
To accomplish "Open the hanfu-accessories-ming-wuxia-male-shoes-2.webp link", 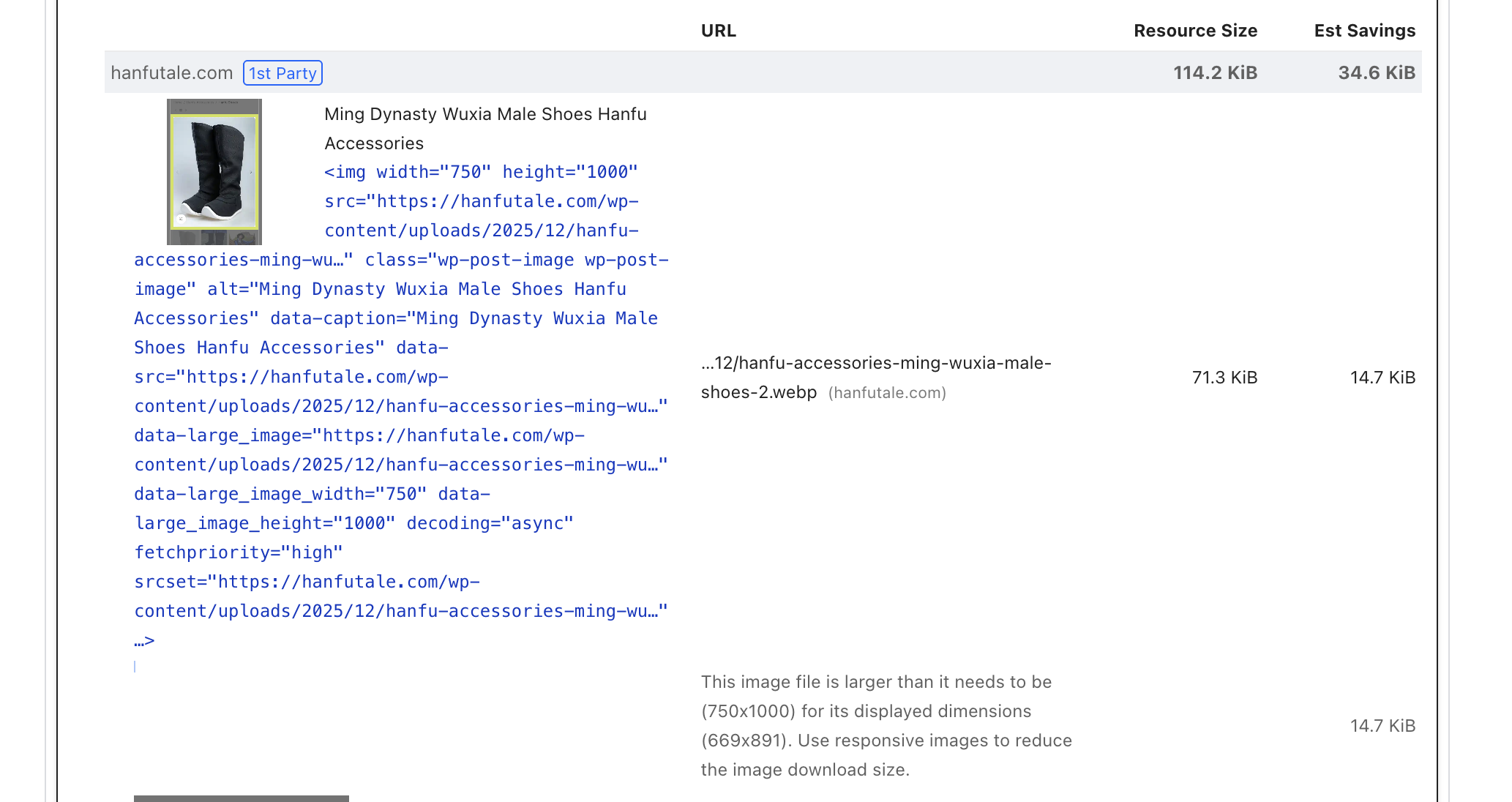I will 875,363.
